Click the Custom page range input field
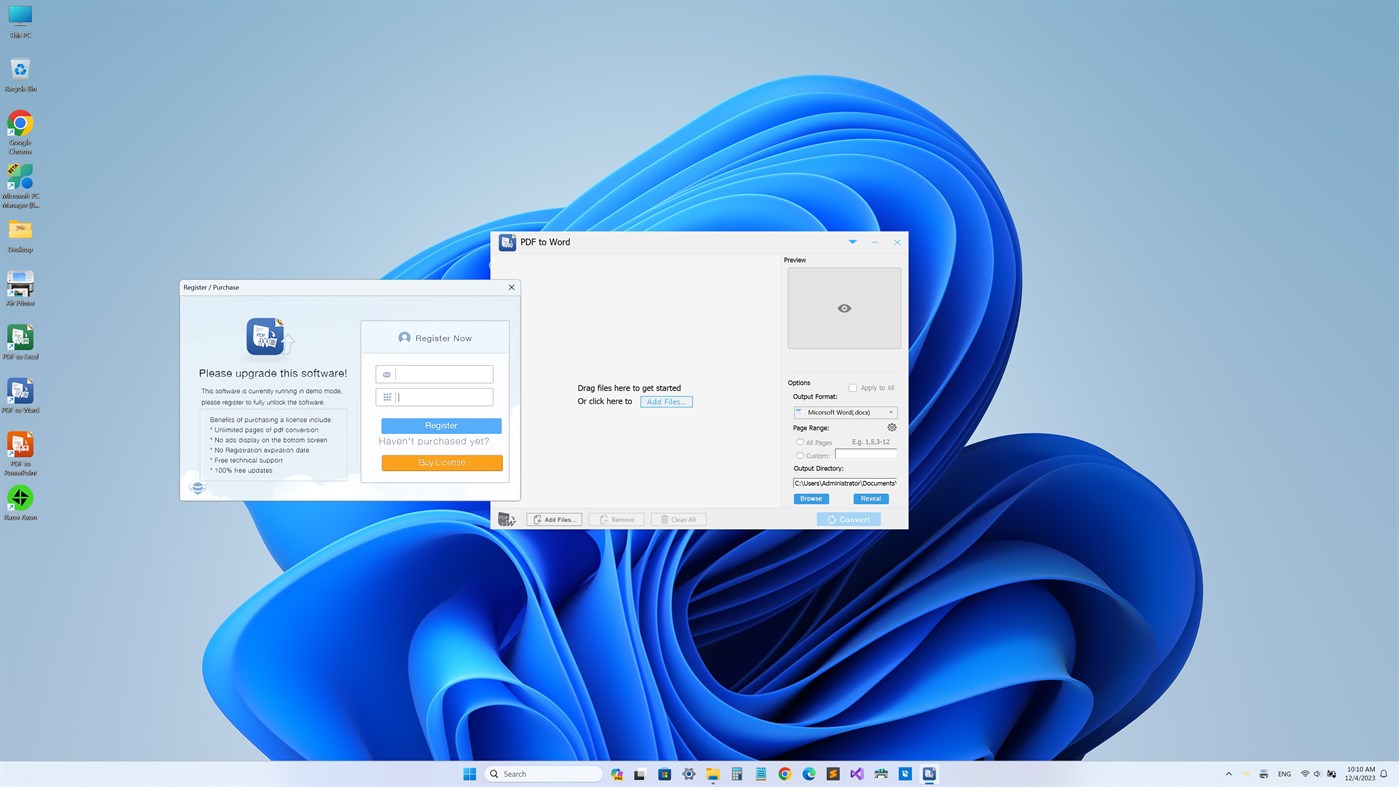This screenshot has height=787, width=1399. tap(865, 453)
